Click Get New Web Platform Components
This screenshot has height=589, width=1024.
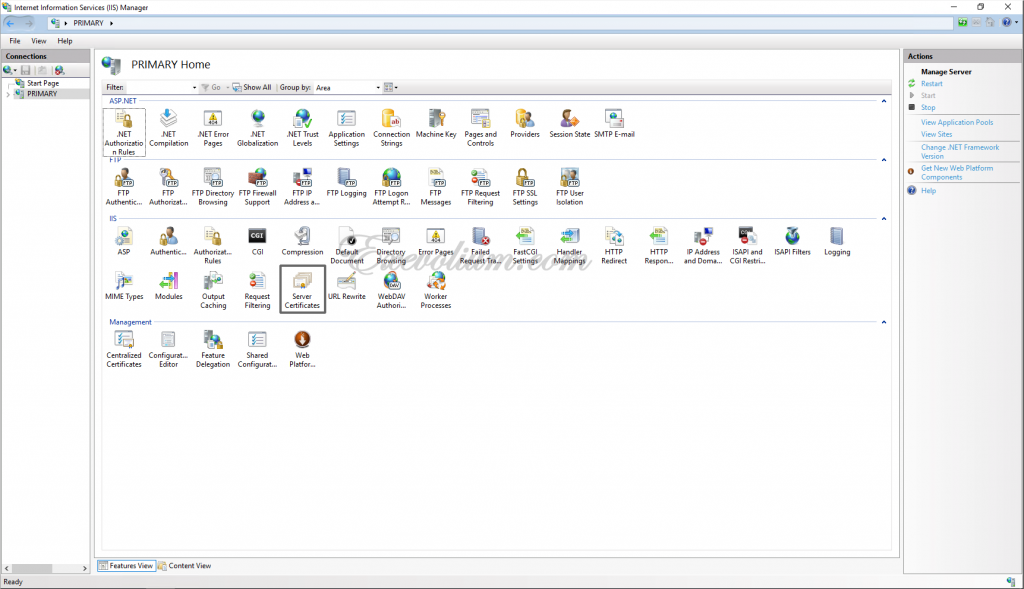coord(957,172)
